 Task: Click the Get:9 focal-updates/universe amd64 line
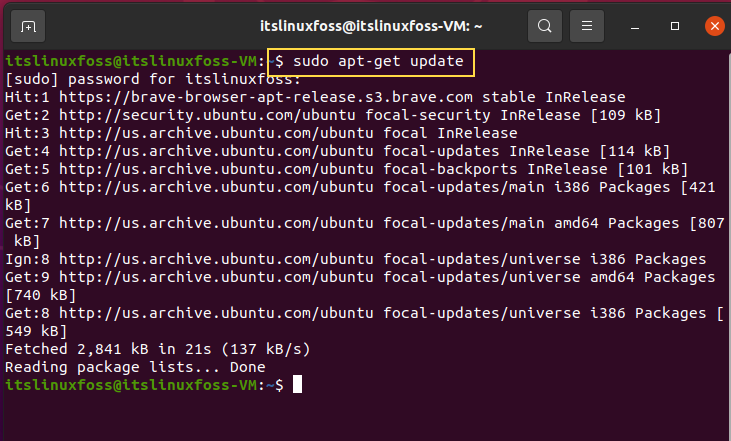click(x=360, y=277)
